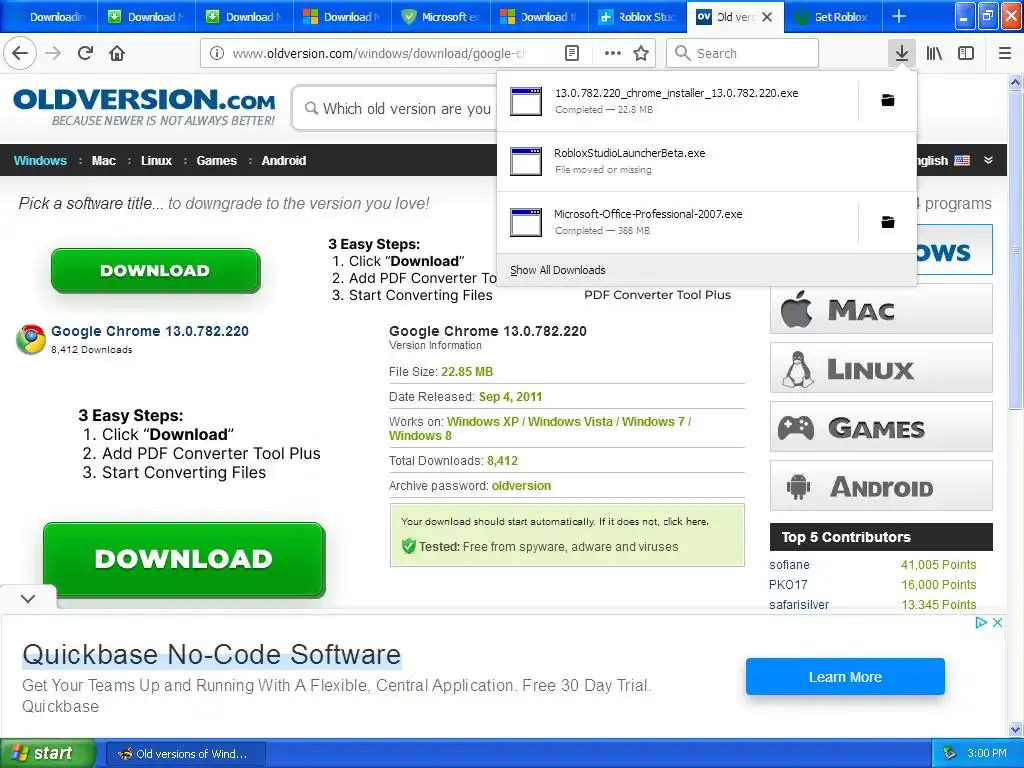Switch to the Roblox Studio tab
This screenshot has height=768, width=1024.
[x=638, y=17]
